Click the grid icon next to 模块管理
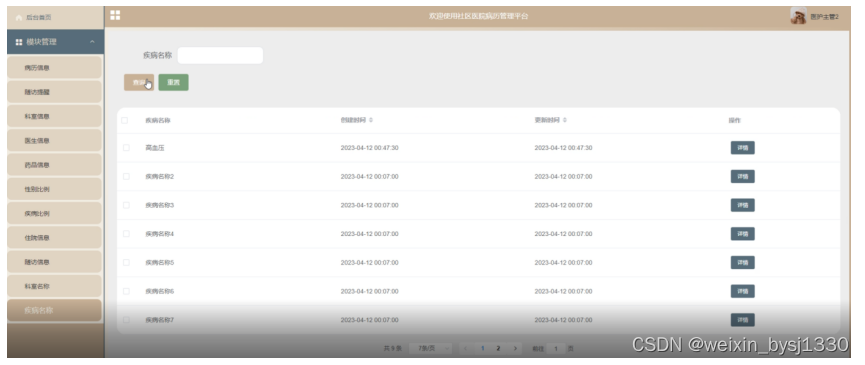This screenshot has height=365, width=865. point(19,42)
